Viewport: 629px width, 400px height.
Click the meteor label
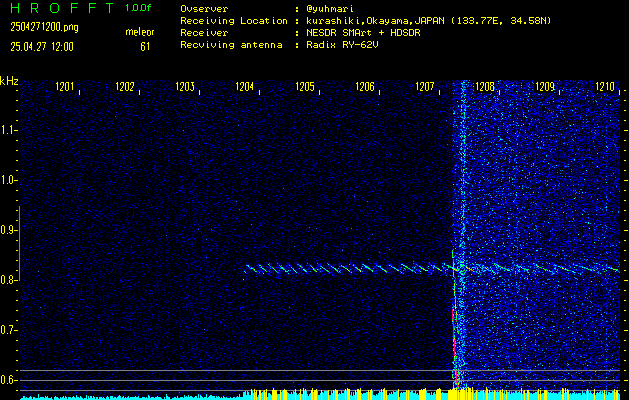(140, 32)
